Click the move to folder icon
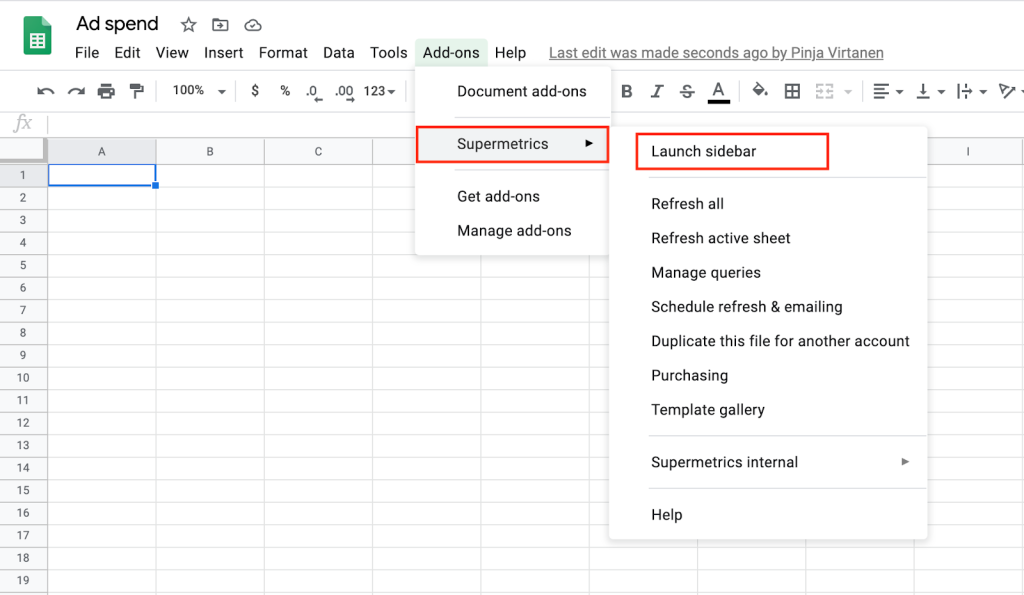 [x=220, y=25]
